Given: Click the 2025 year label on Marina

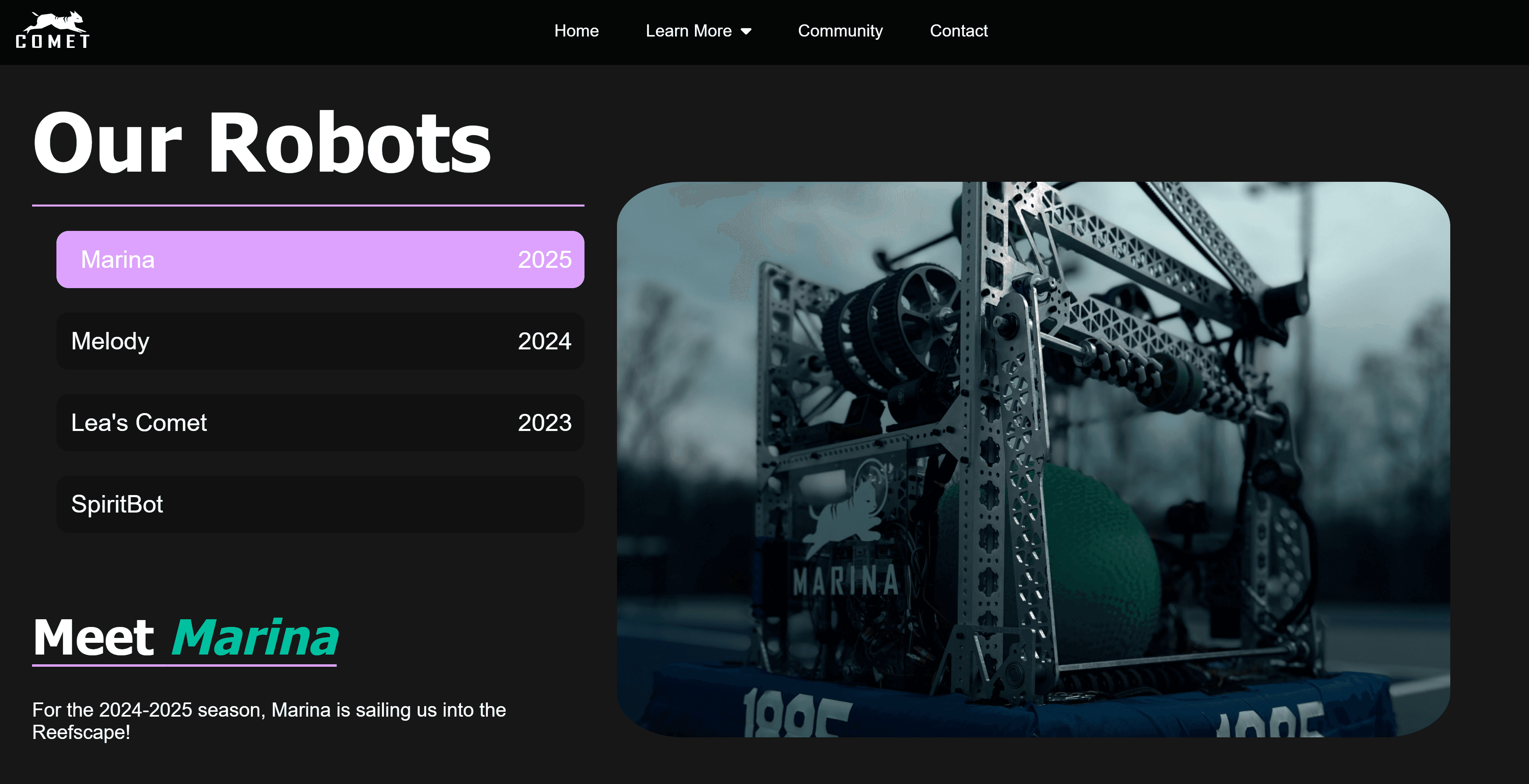Looking at the screenshot, I should click(x=544, y=259).
